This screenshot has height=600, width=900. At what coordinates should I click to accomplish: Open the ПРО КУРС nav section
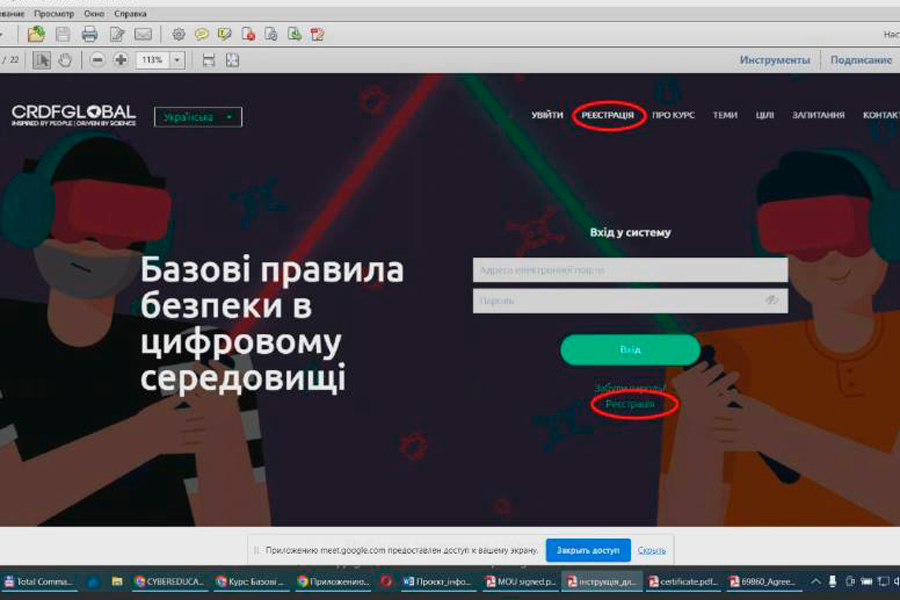coord(673,115)
